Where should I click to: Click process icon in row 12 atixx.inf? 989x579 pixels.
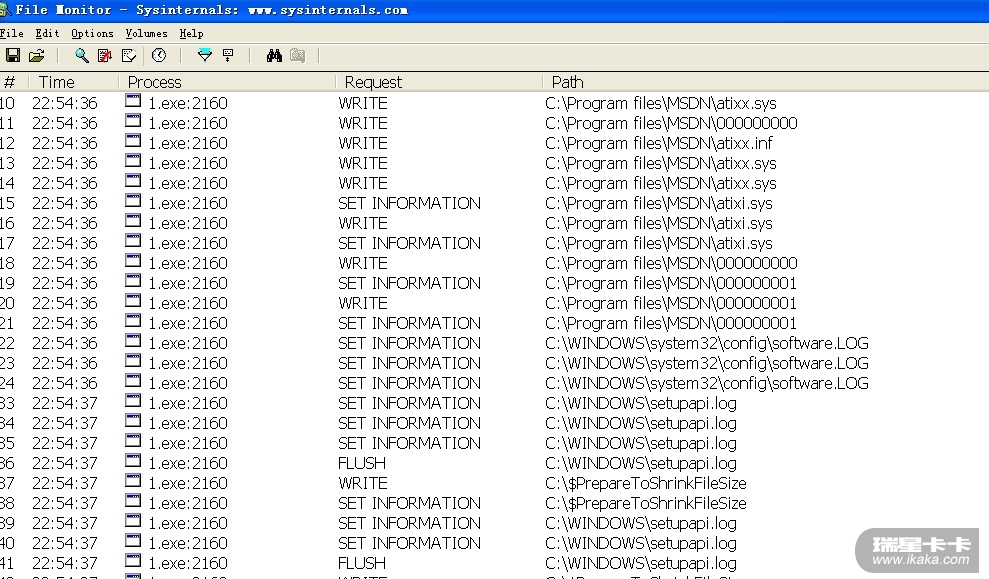point(133,141)
